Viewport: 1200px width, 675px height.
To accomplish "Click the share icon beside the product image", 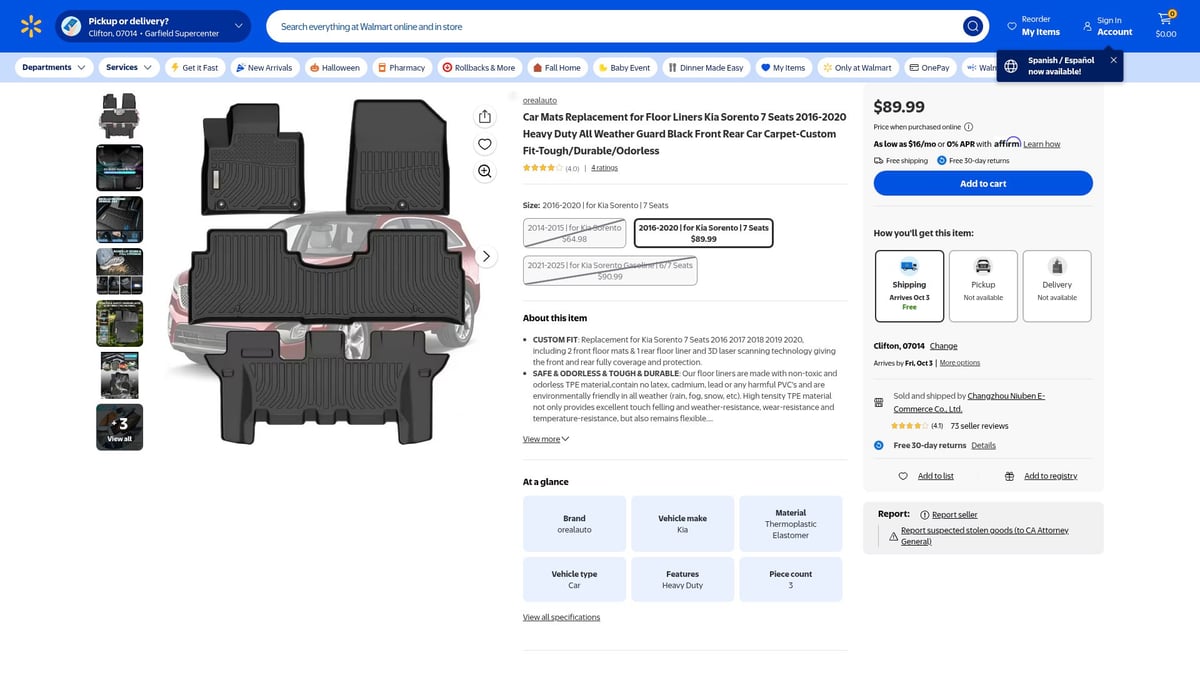I will [x=485, y=117].
